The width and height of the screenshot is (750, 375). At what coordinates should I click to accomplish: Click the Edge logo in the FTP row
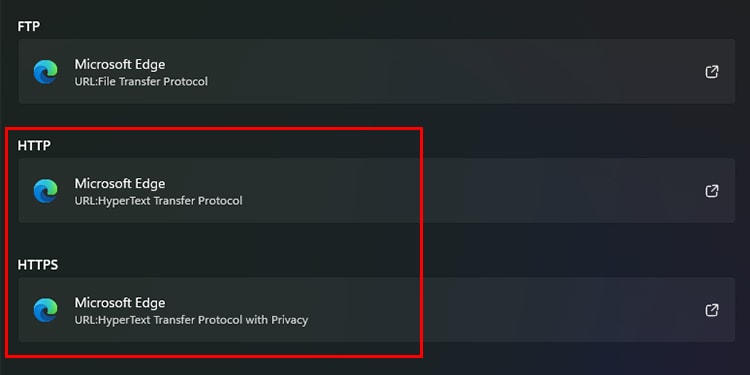pyautogui.click(x=45, y=72)
